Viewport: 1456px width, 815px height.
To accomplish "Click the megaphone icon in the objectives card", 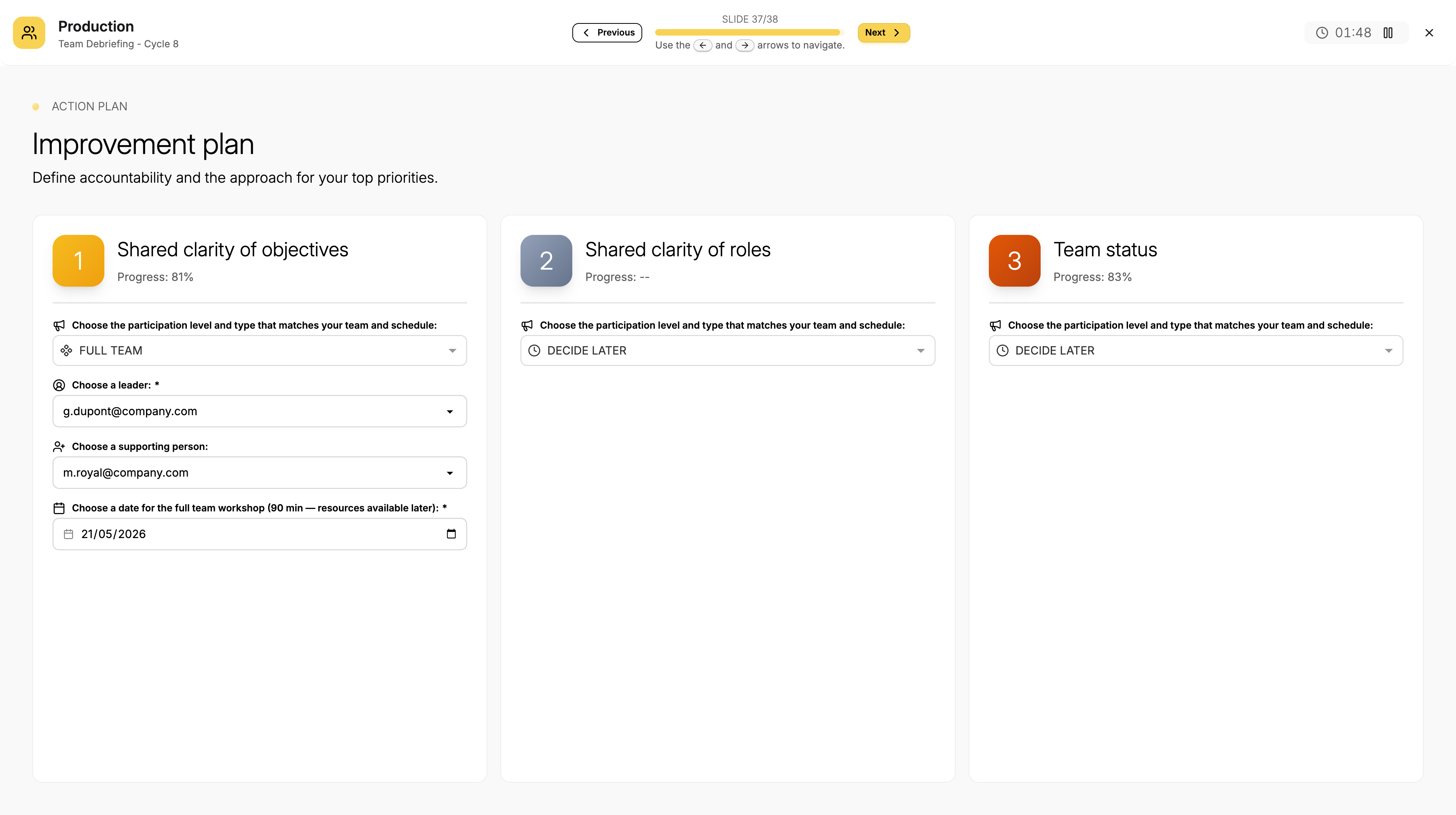I will click(59, 325).
